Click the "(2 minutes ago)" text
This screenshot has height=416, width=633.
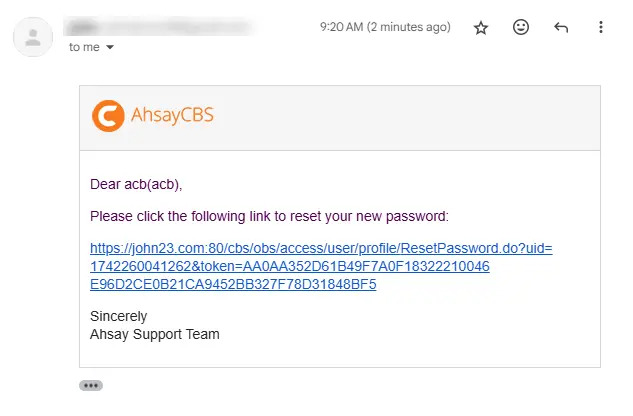pyautogui.click(x=409, y=27)
